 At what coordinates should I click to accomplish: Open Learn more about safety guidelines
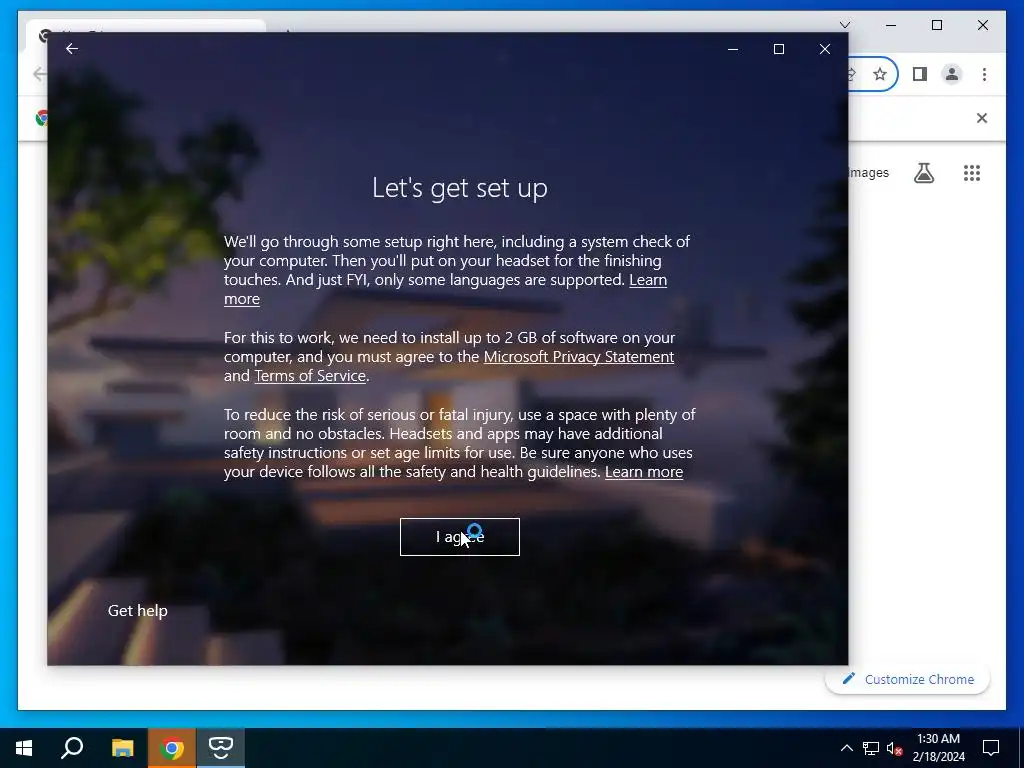pos(644,472)
